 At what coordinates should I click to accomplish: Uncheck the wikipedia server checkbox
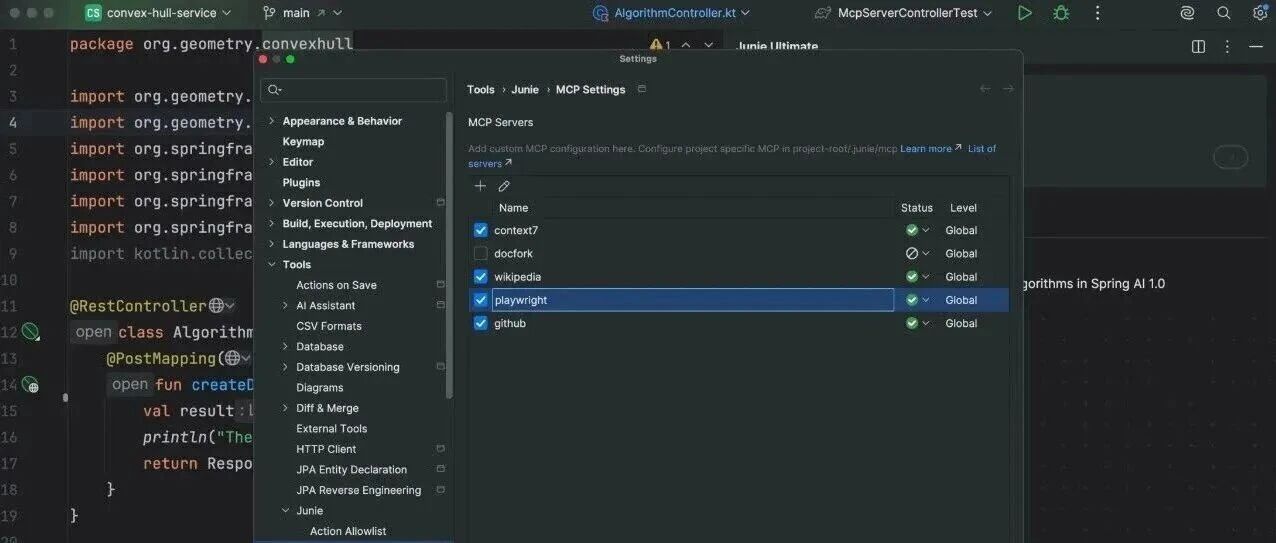coord(480,277)
